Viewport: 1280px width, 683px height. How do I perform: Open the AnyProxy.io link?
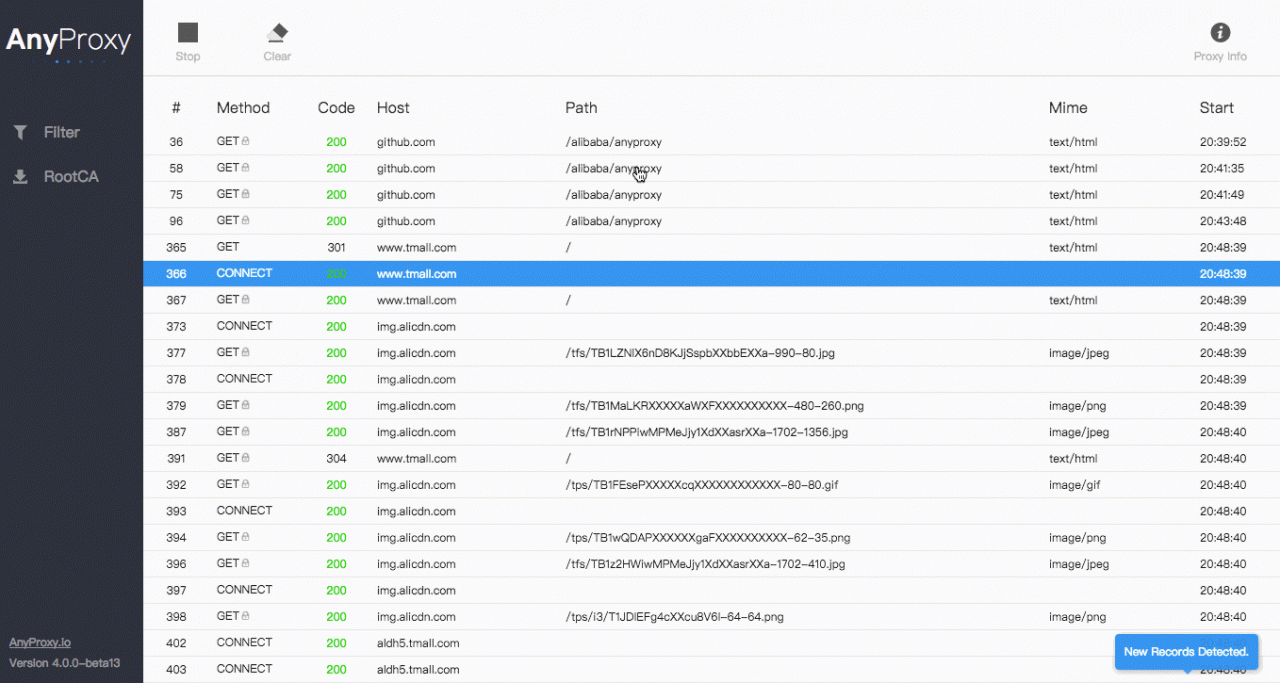[40, 643]
